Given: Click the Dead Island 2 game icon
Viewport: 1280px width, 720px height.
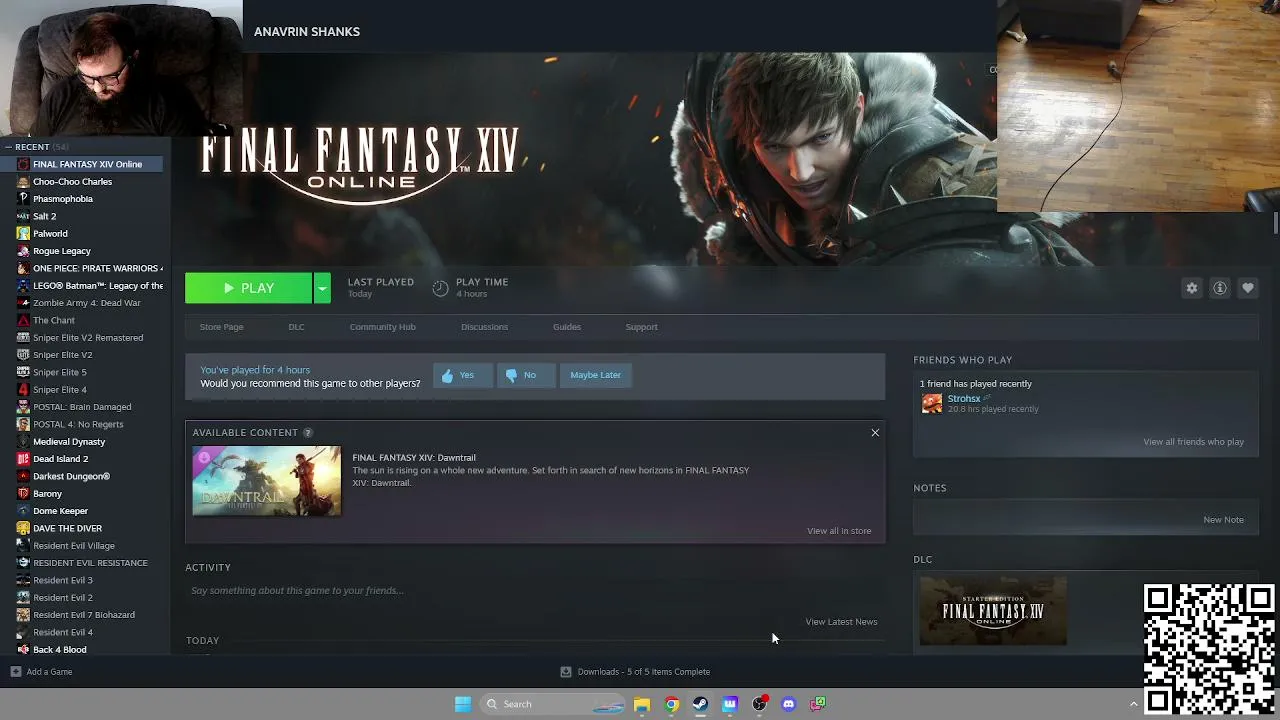Looking at the screenshot, I should (23, 459).
